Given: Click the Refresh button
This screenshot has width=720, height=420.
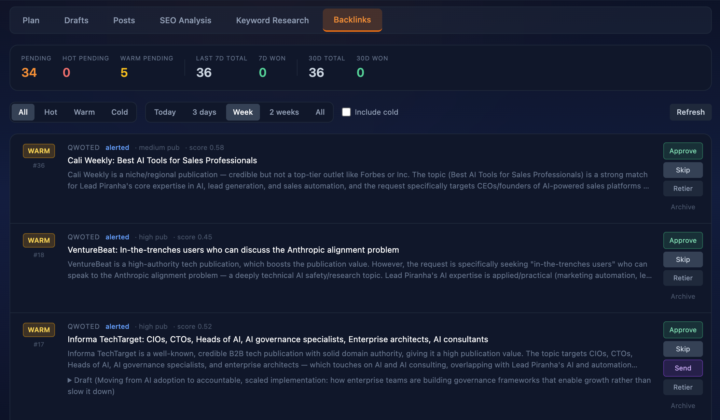Looking at the screenshot, I should tap(690, 112).
